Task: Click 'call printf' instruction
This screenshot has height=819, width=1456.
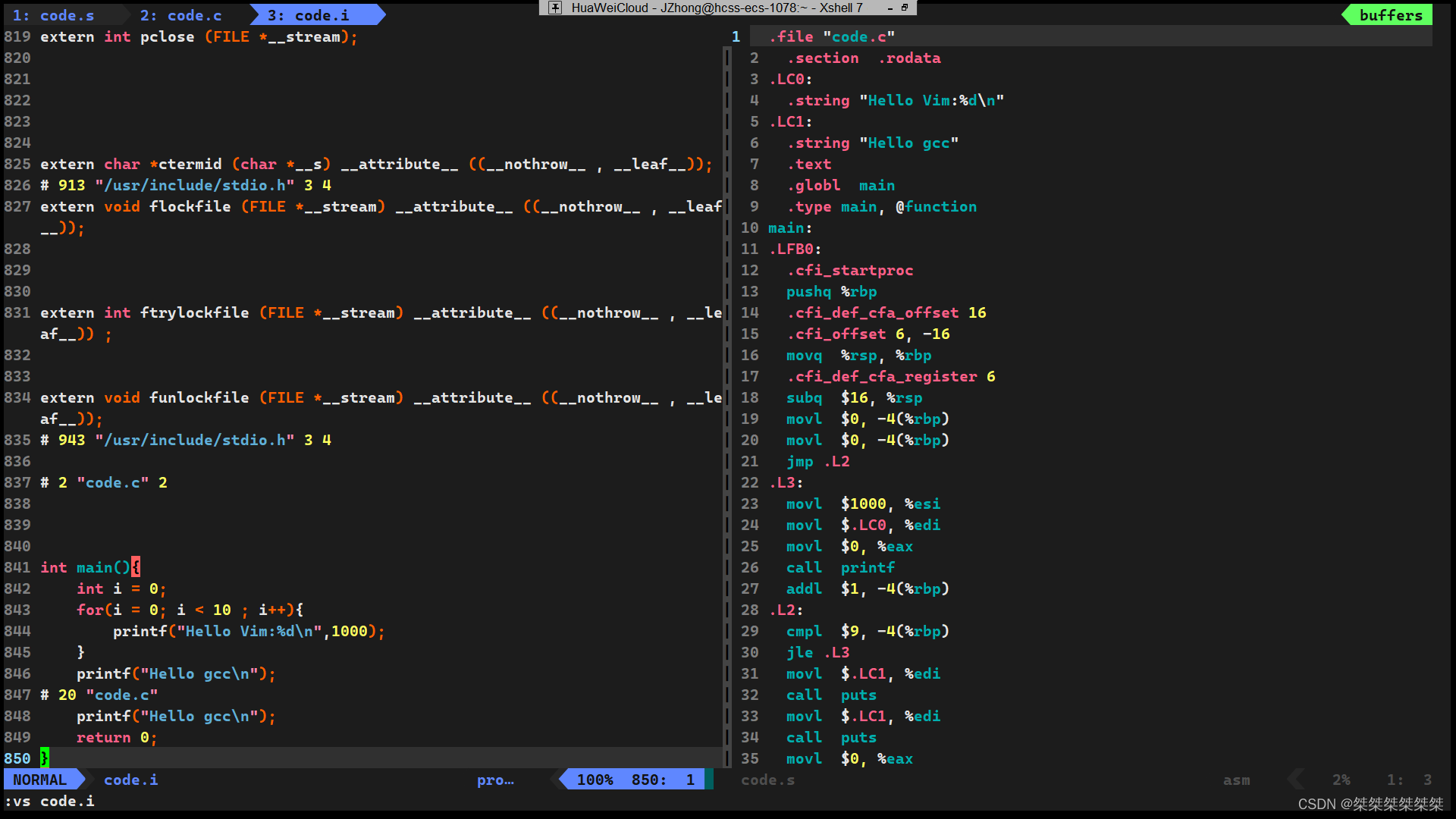Action: 841,567
